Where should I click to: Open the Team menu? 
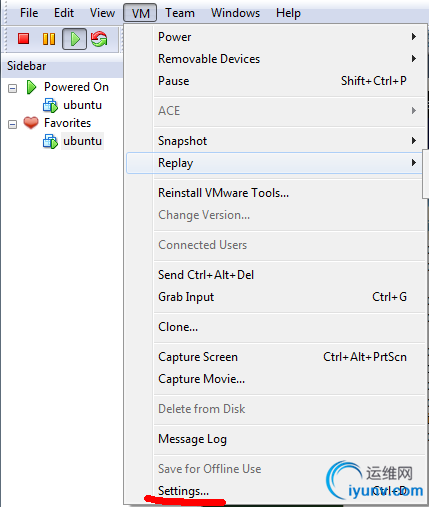click(180, 13)
